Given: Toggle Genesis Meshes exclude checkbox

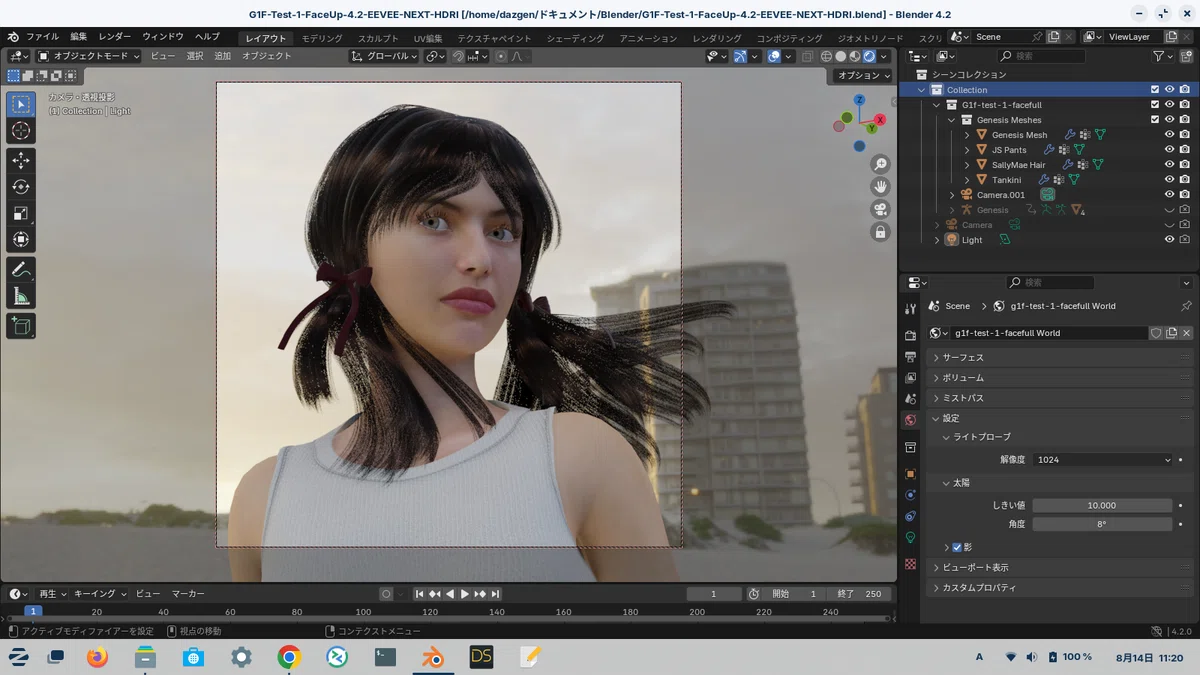Looking at the screenshot, I should pyautogui.click(x=1154, y=120).
